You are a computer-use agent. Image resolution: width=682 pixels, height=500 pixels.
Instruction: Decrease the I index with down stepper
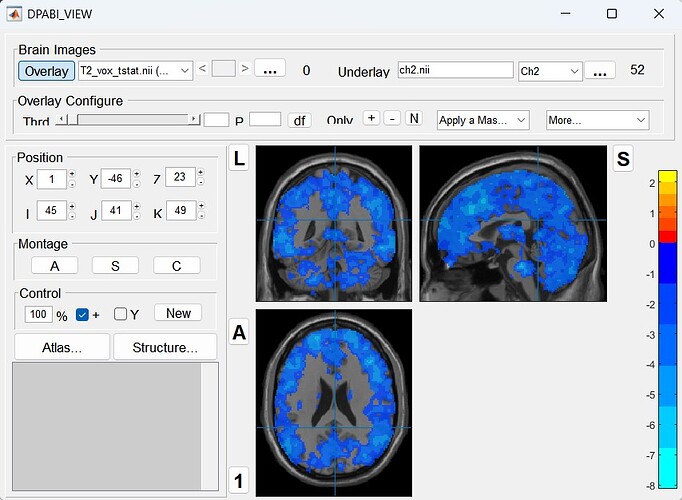(x=72, y=216)
